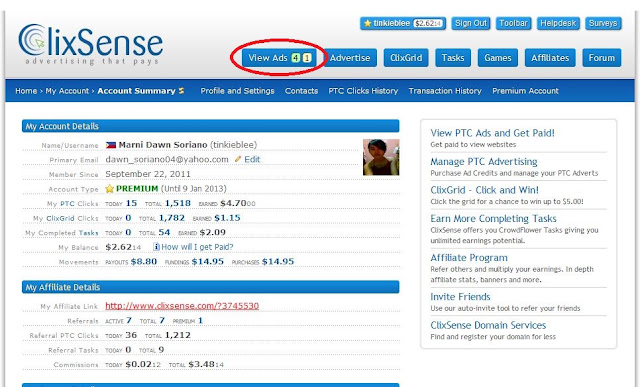
Task: Open the Affiliate Program link in sidebar
Action: click(469, 258)
